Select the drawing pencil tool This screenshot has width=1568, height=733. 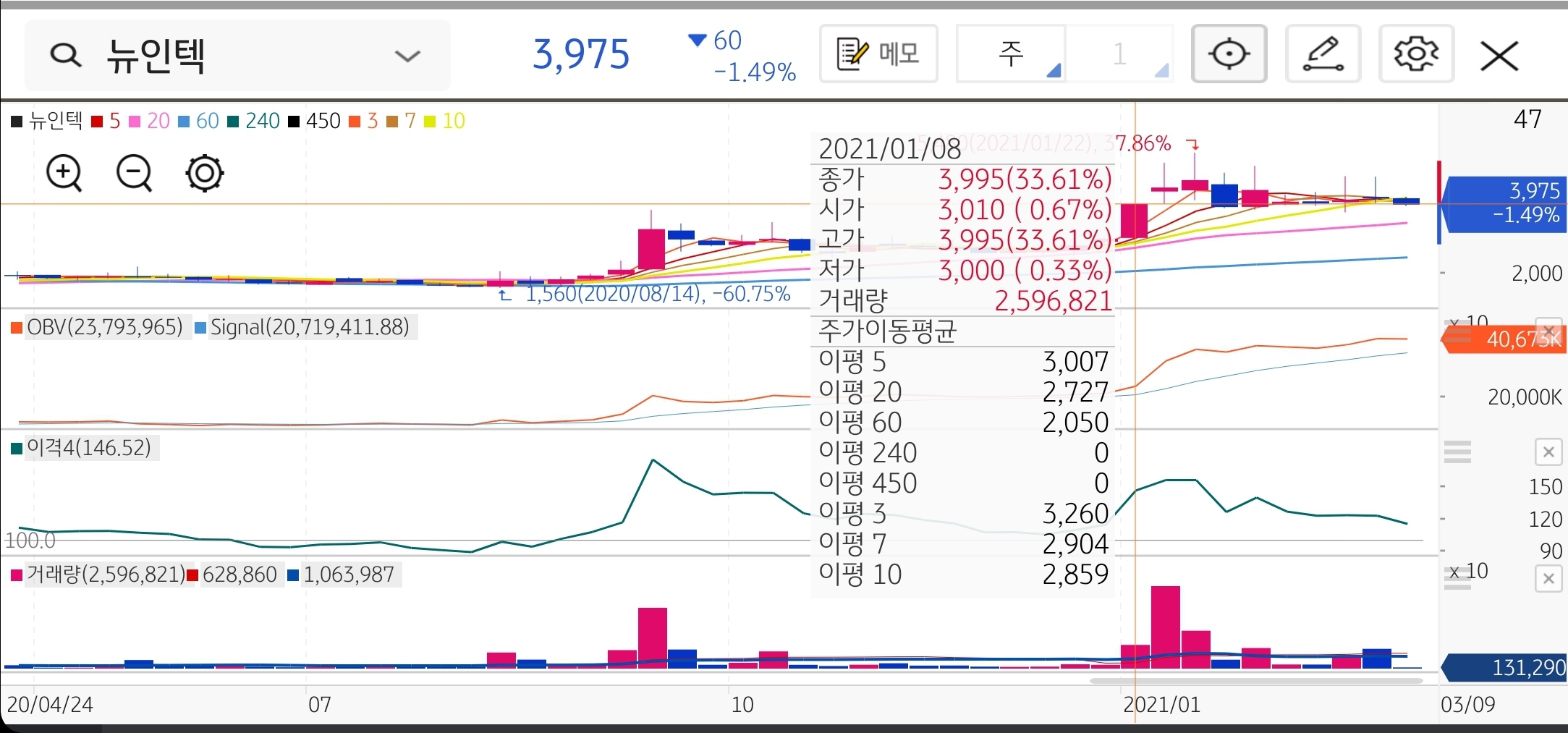pos(1323,54)
